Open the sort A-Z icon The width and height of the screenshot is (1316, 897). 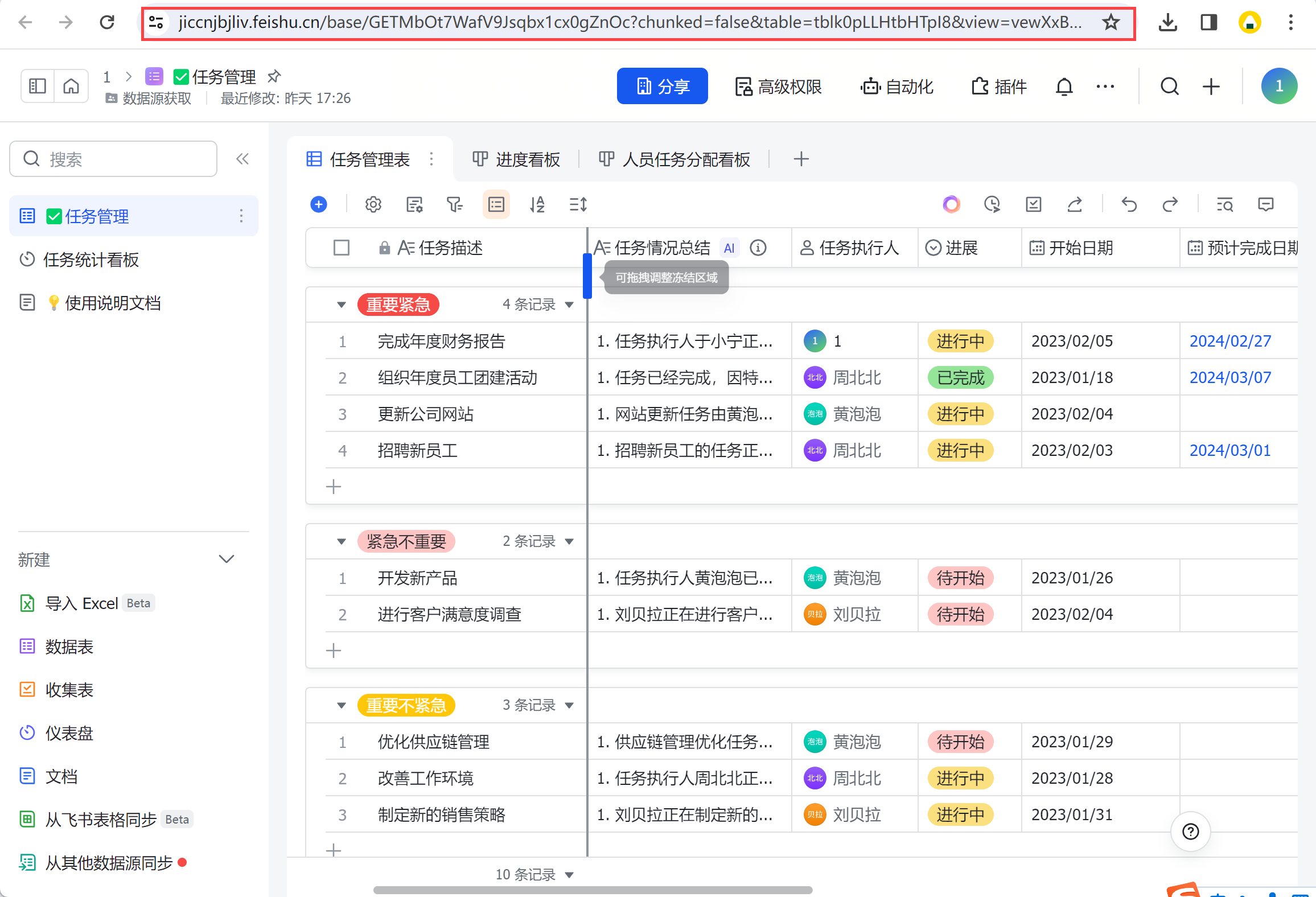click(x=537, y=204)
